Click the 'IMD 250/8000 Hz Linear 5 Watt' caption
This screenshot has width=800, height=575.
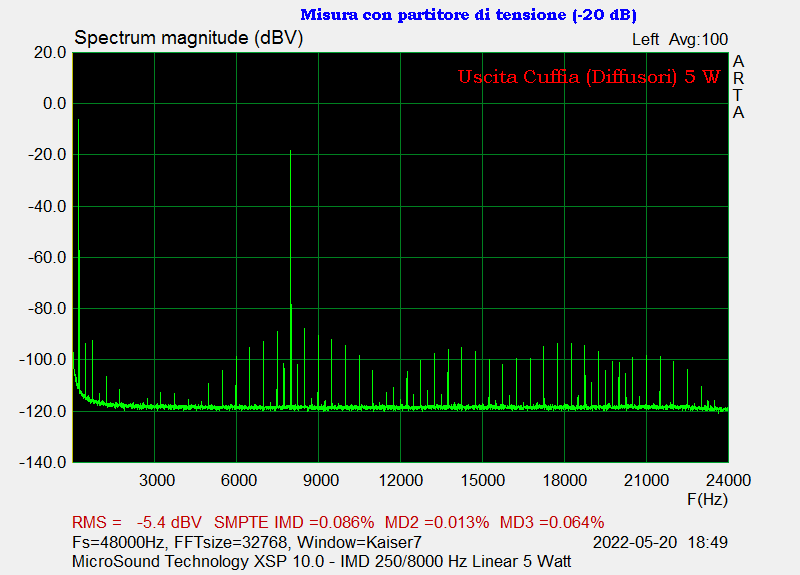click(456, 562)
